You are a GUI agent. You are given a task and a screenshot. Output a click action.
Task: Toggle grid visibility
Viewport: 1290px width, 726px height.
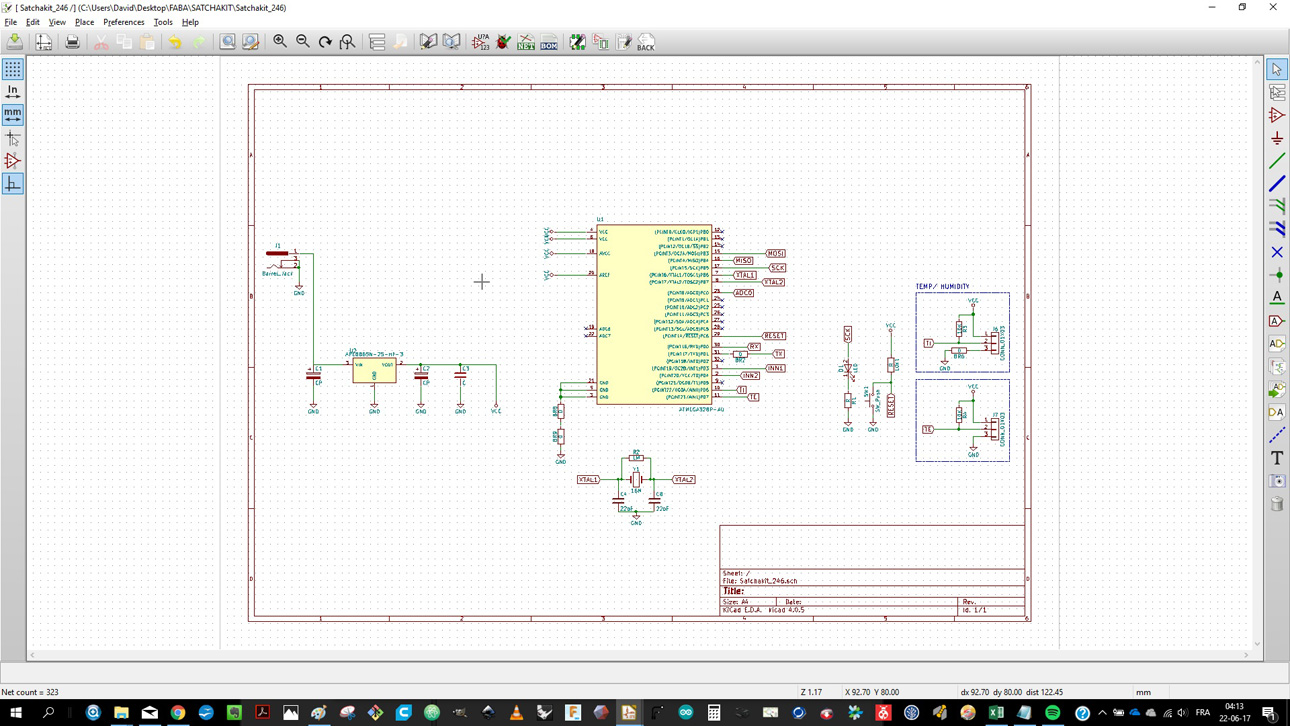click(x=13, y=69)
